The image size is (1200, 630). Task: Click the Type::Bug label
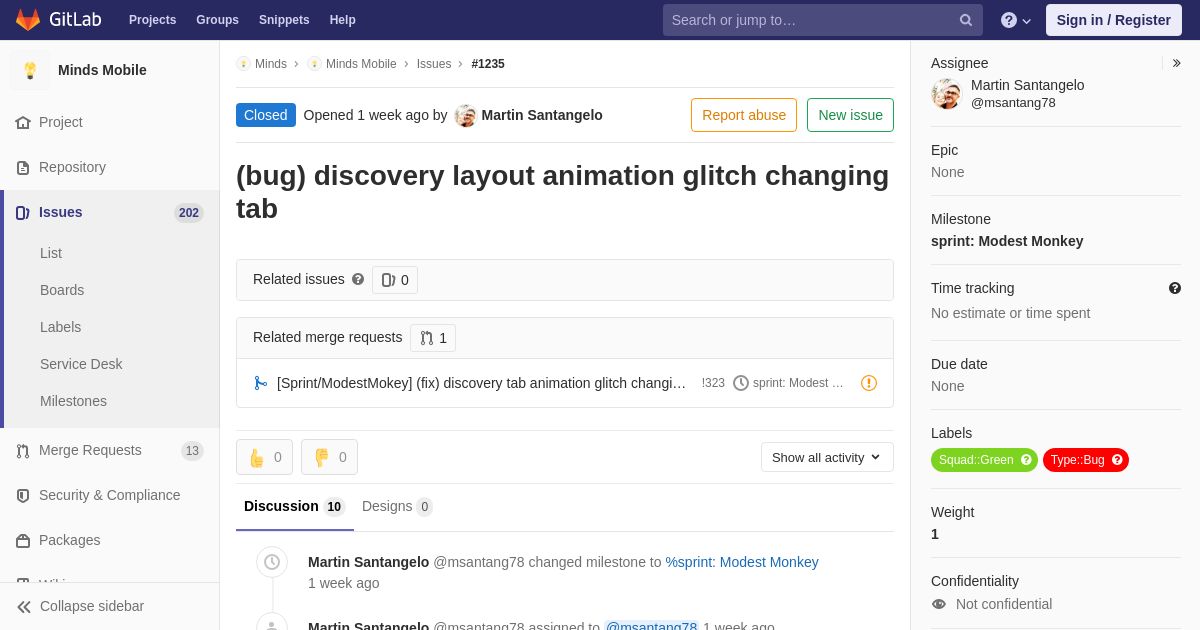click(1077, 460)
